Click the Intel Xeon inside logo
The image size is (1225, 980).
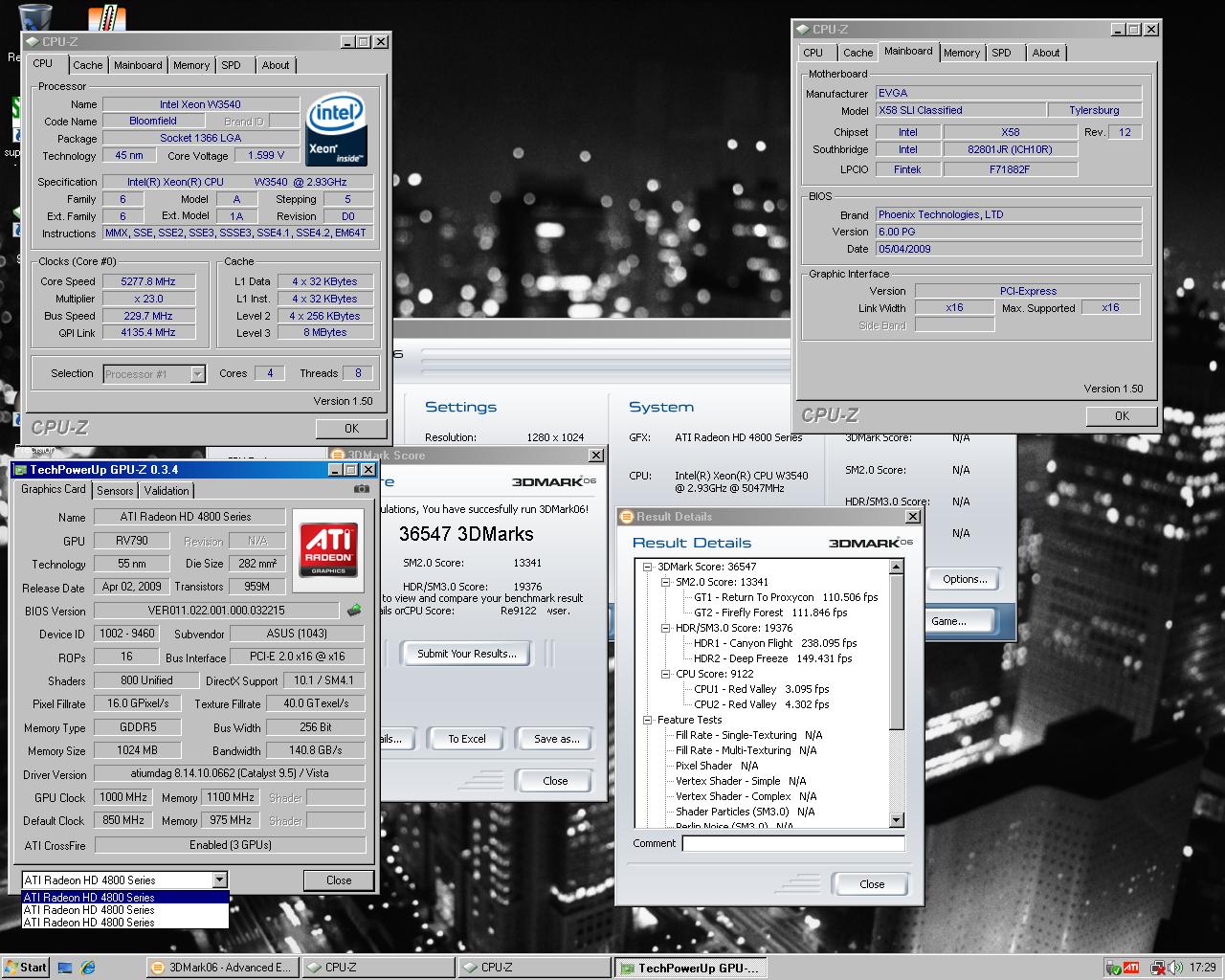coord(337,130)
